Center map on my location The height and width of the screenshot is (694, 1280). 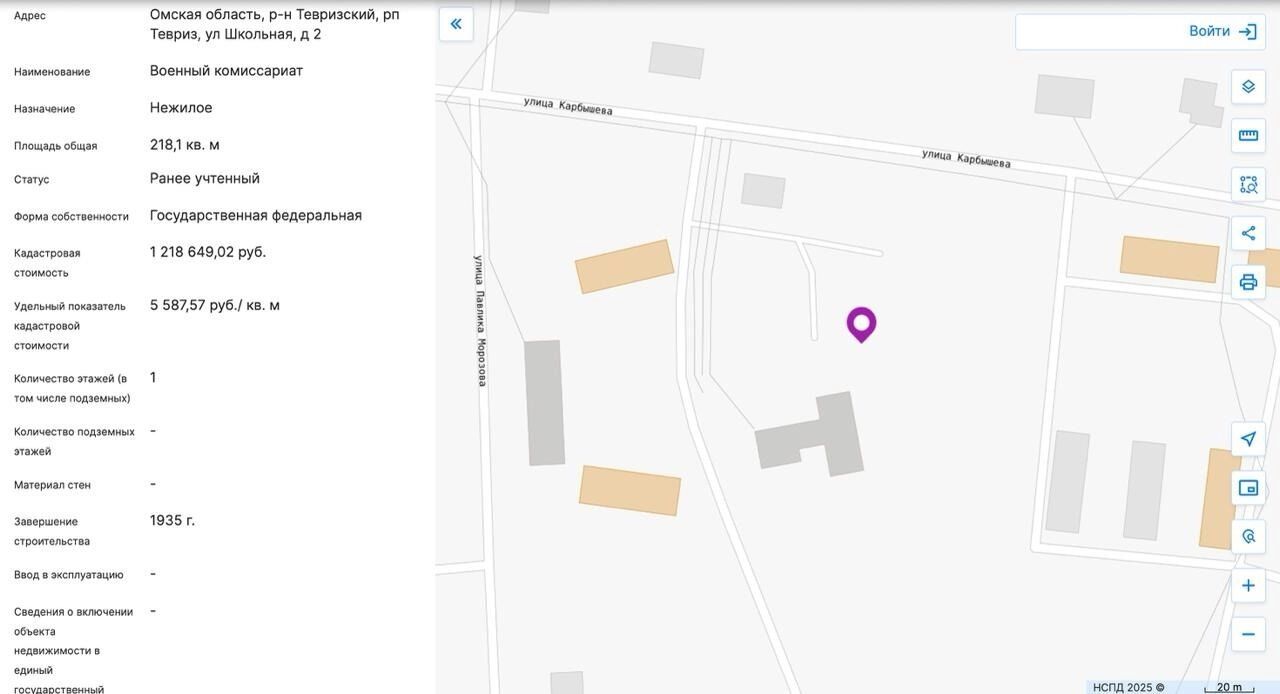1248,439
